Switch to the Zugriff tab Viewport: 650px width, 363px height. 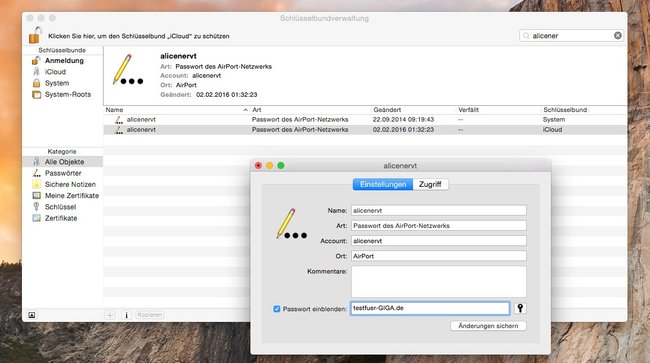430,184
